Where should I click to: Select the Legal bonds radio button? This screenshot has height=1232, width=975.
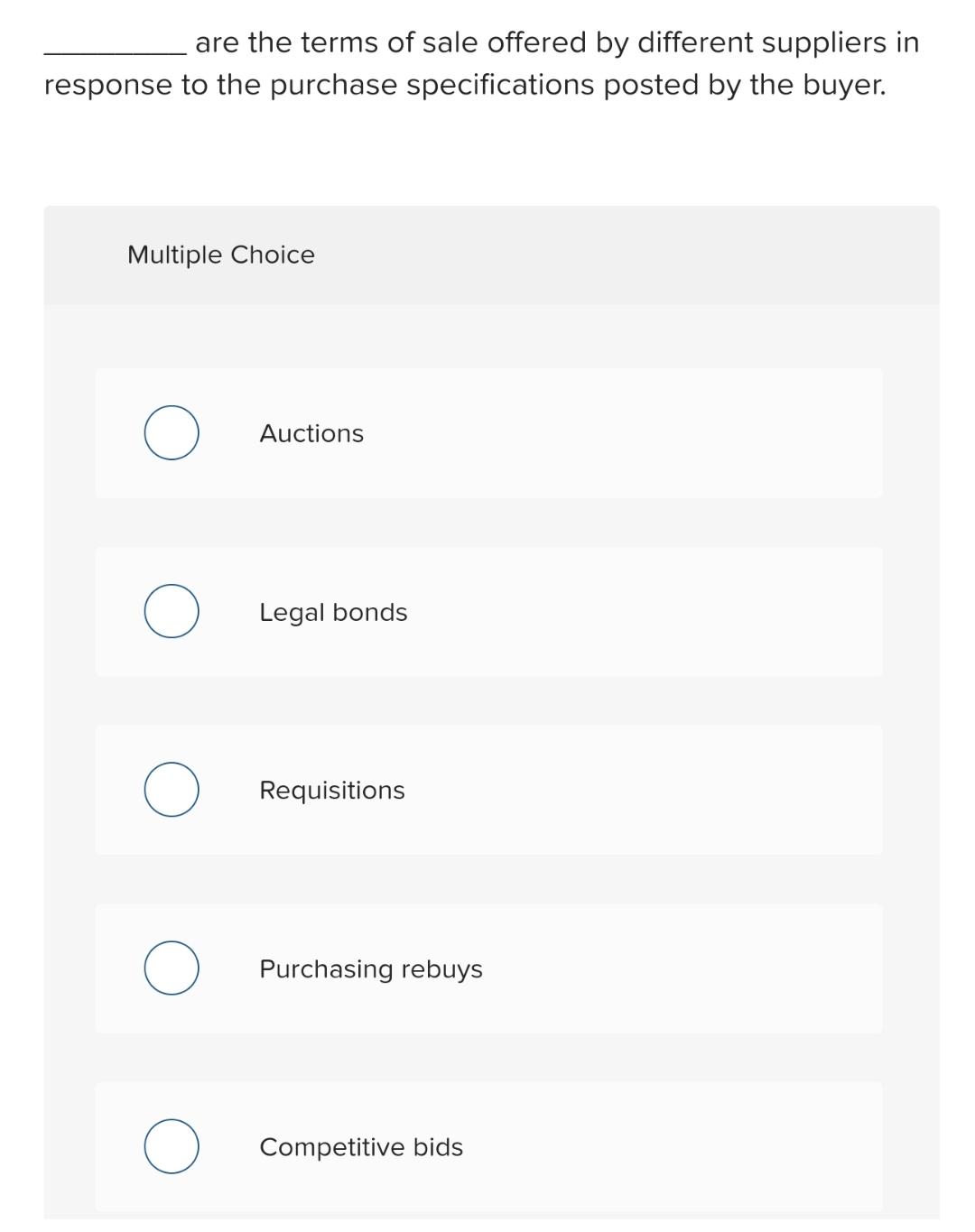click(171, 611)
